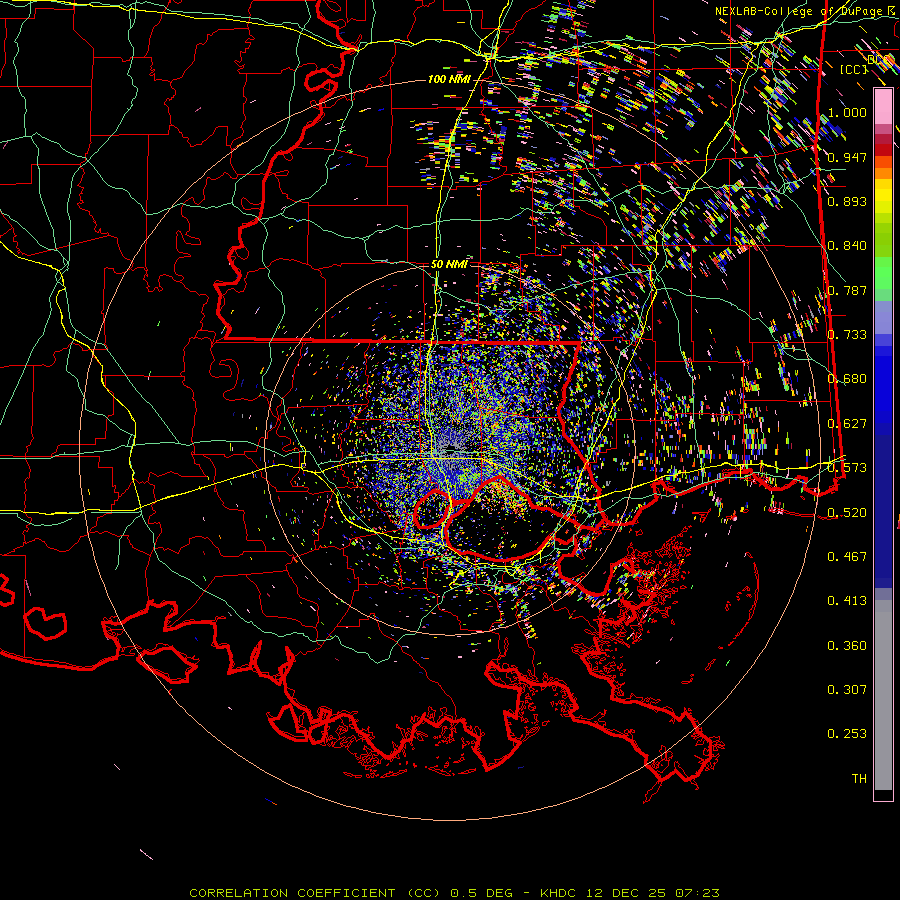Click the 0.413 scale value
The height and width of the screenshot is (900, 900).
pyautogui.click(x=847, y=601)
